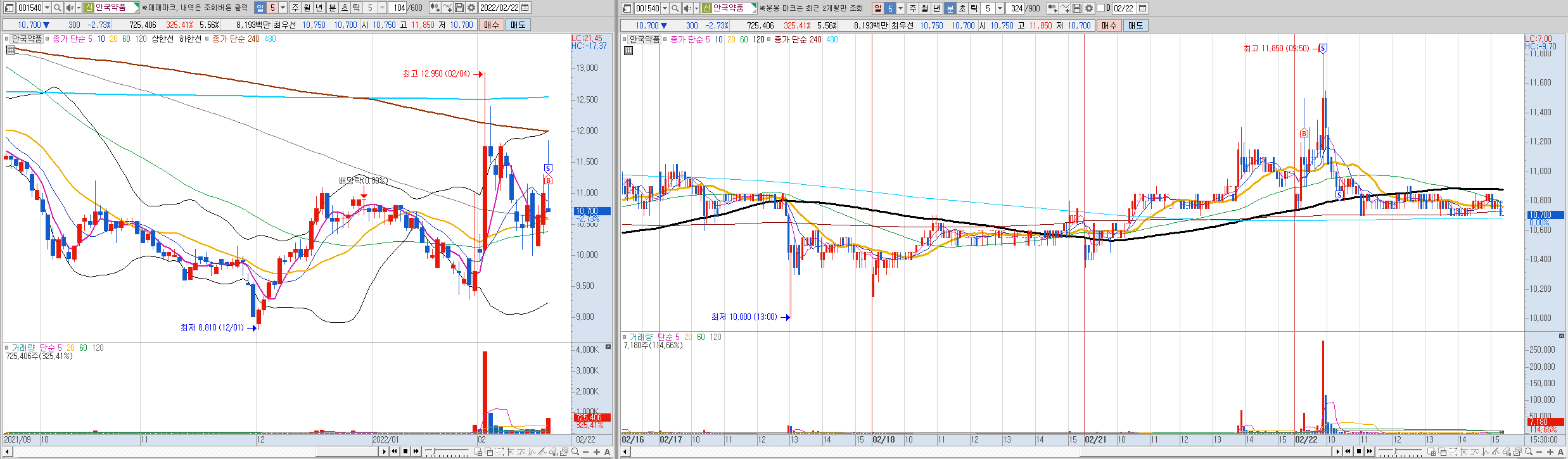Click magnifier zoom tool in left chart footer
Image resolution: width=1568 pixels, height=459 pixels.
(575, 452)
